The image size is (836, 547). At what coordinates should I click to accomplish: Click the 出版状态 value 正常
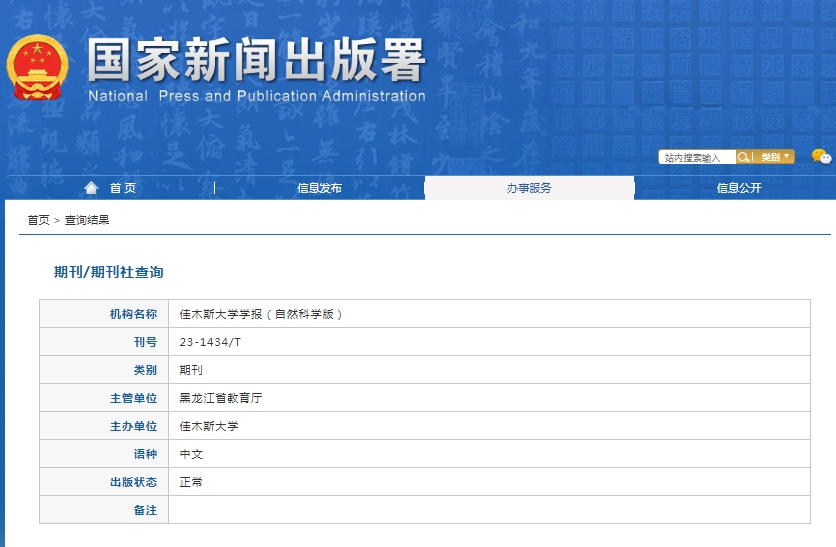(x=191, y=482)
